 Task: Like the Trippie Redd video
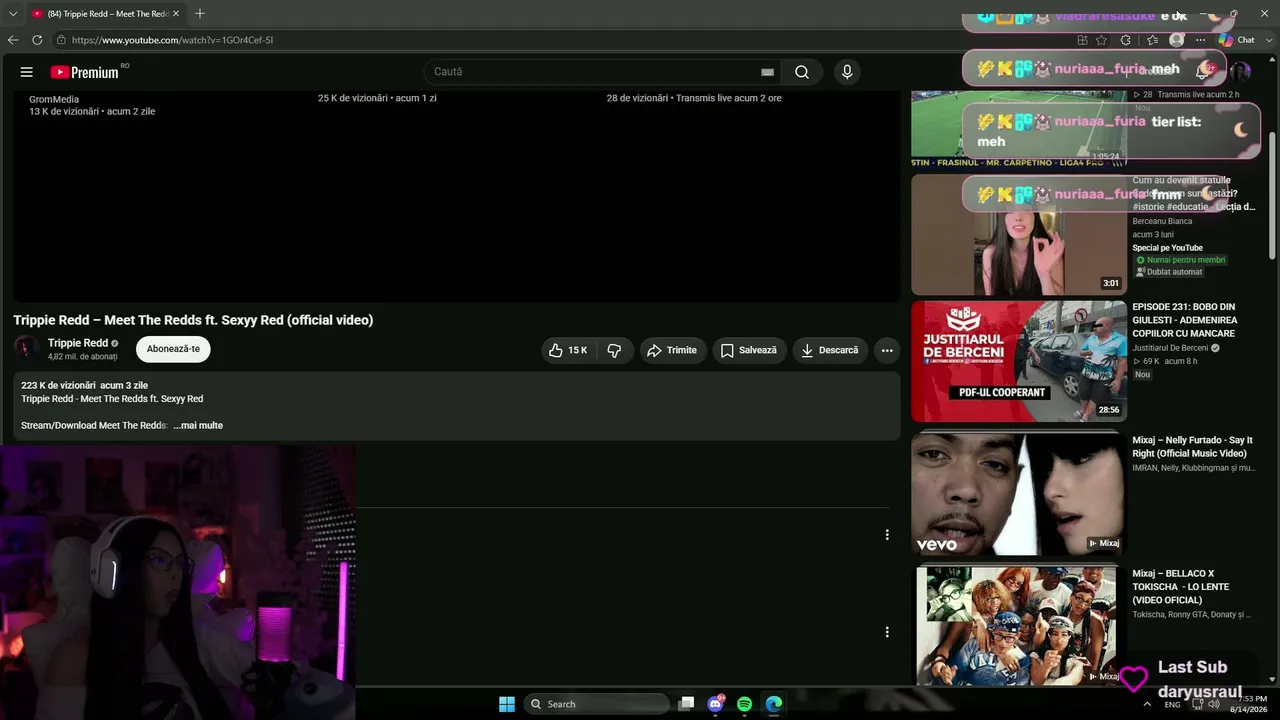567,350
